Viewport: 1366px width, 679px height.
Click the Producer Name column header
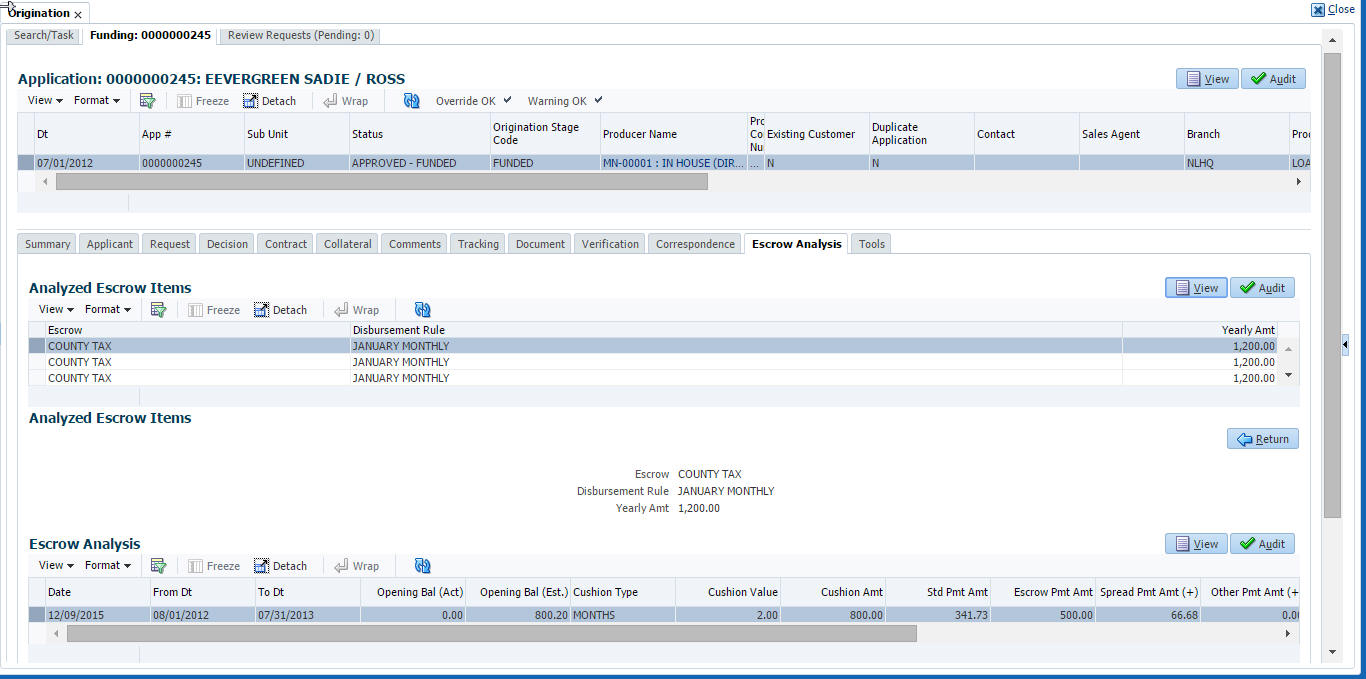coord(673,134)
